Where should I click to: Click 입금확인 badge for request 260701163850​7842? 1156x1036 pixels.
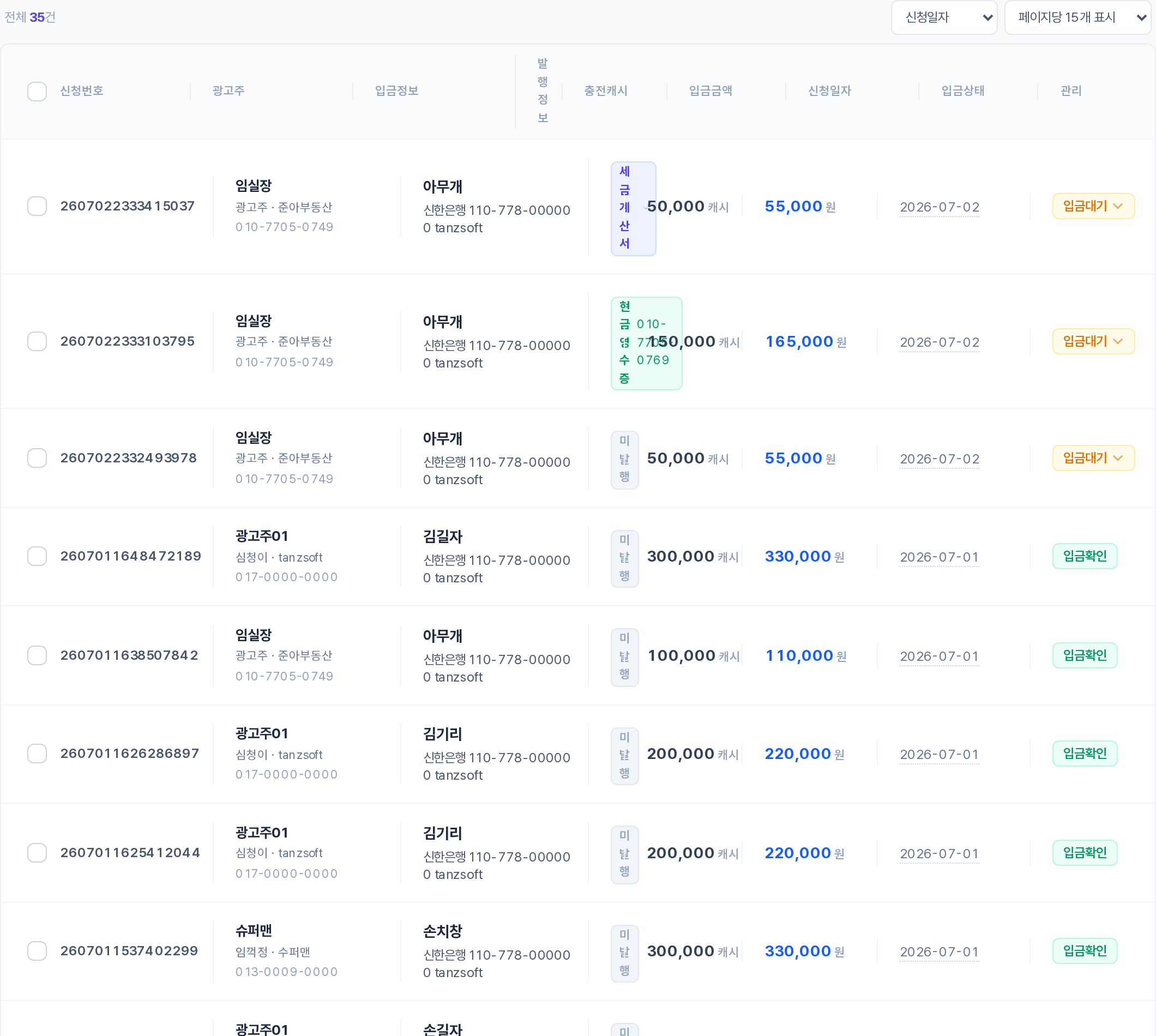click(x=1085, y=655)
